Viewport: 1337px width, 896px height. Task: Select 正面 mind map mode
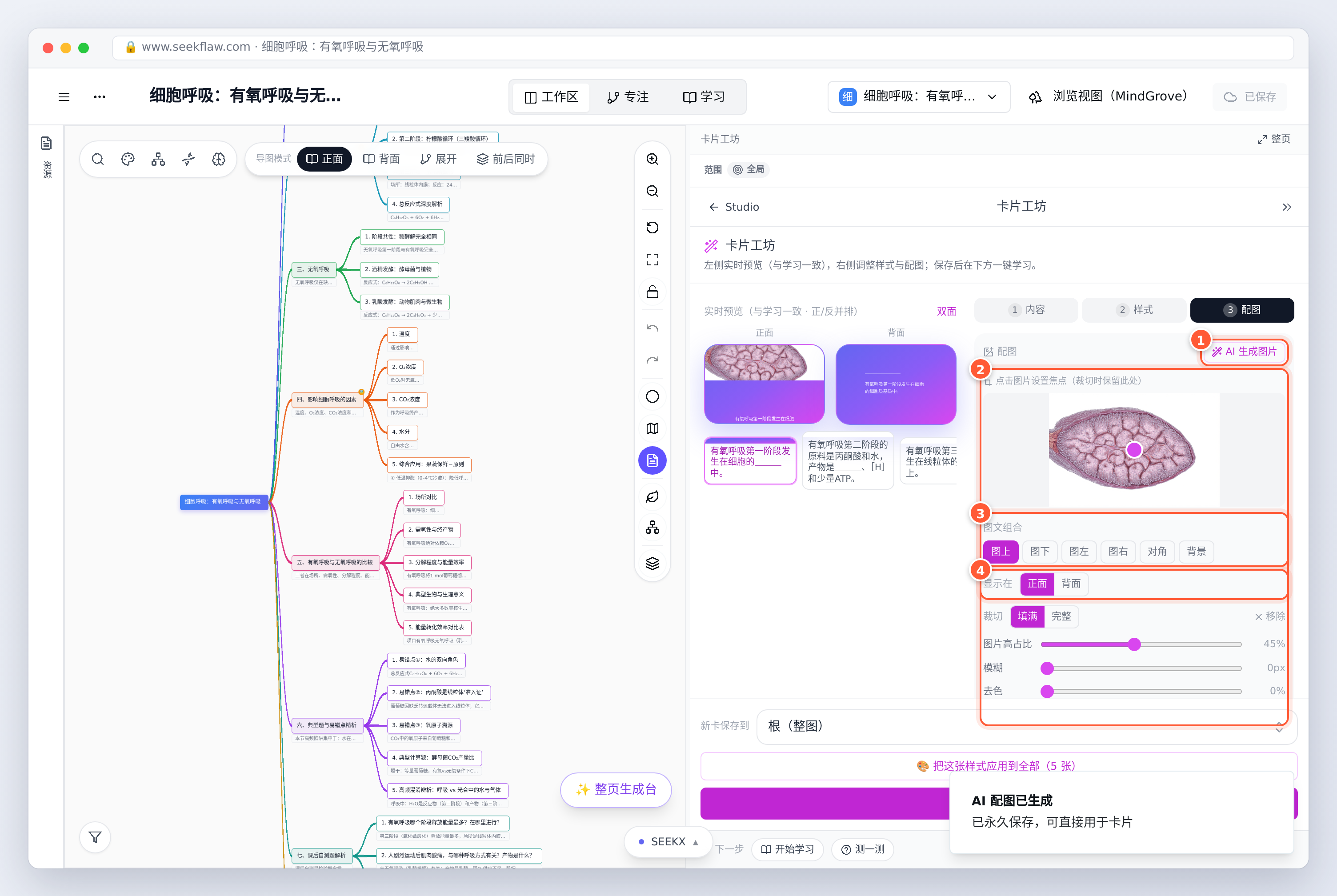(324, 159)
